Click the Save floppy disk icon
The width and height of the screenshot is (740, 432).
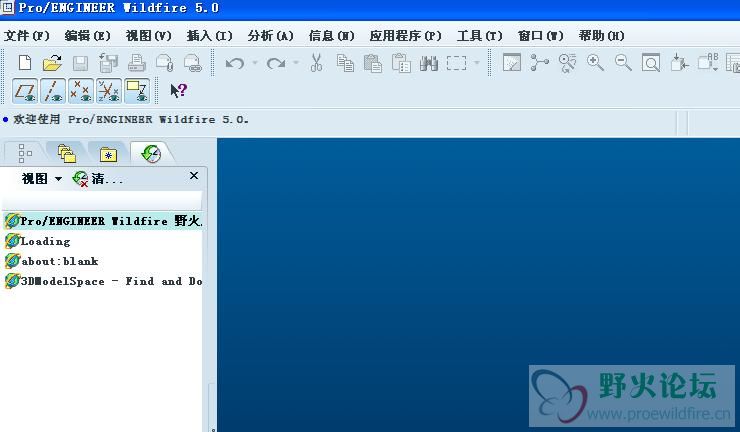(80, 63)
